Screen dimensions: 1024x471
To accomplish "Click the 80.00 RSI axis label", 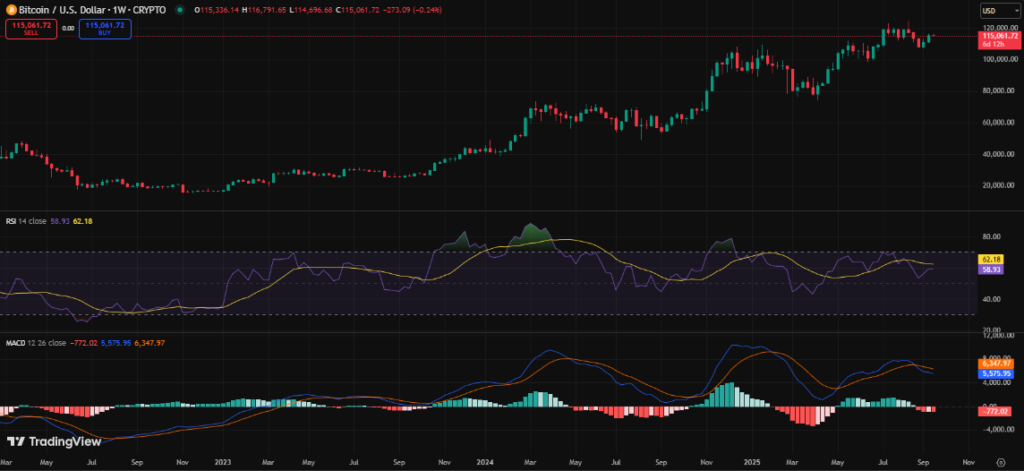I will coord(992,236).
